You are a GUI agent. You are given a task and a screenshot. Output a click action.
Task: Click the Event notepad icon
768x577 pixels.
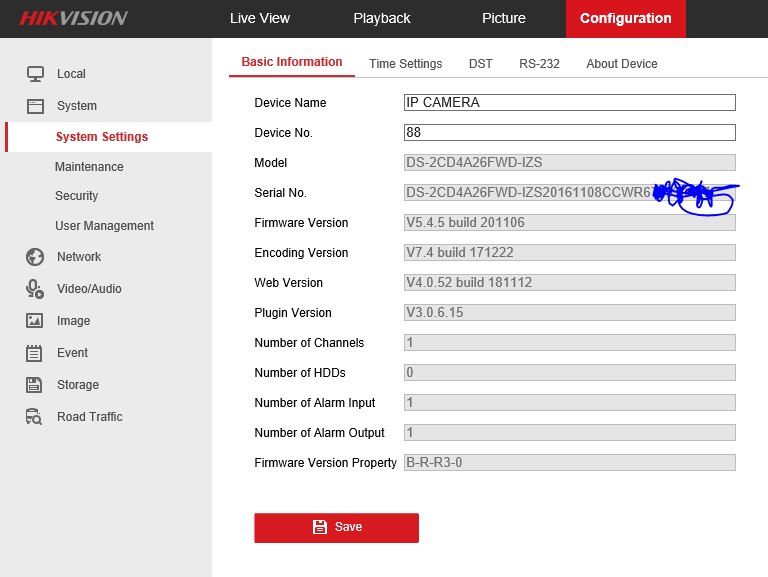coord(35,353)
